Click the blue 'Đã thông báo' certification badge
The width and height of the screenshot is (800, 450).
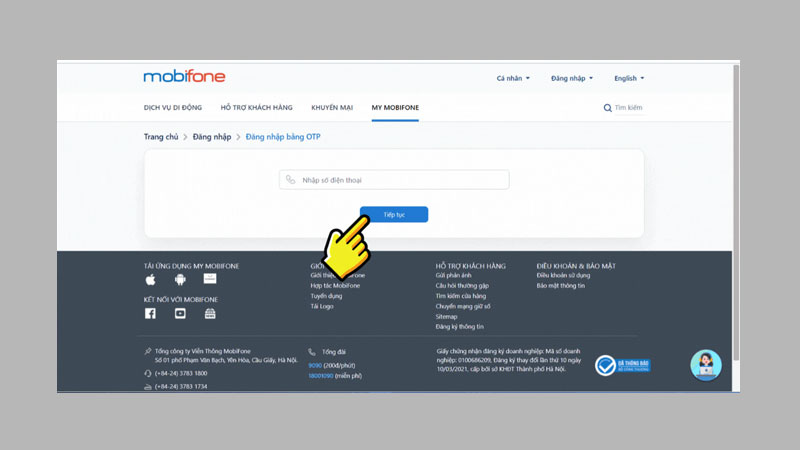coord(622,365)
